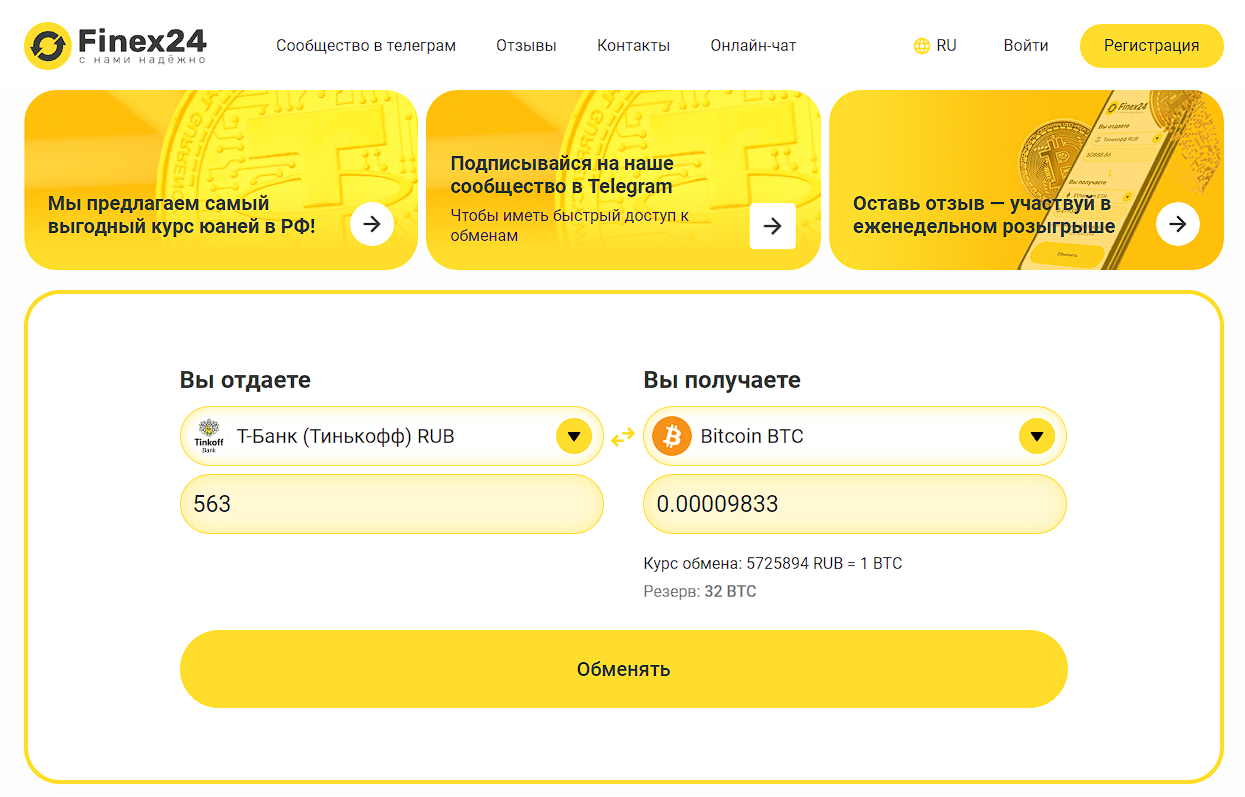
Task: Open the Контакты menu item
Action: coord(634,46)
